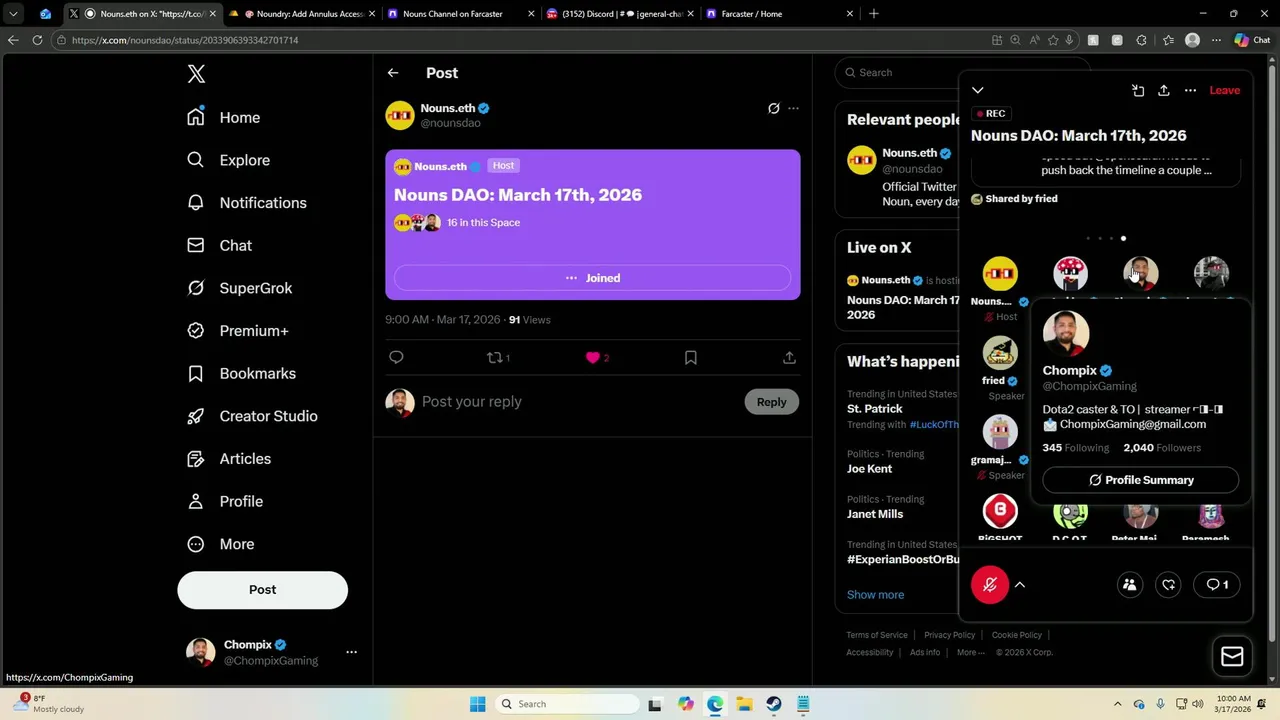This screenshot has width=1280, height=720.
Task: Open Profile in the sidebar
Action: pyautogui.click(x=224, y=501)
